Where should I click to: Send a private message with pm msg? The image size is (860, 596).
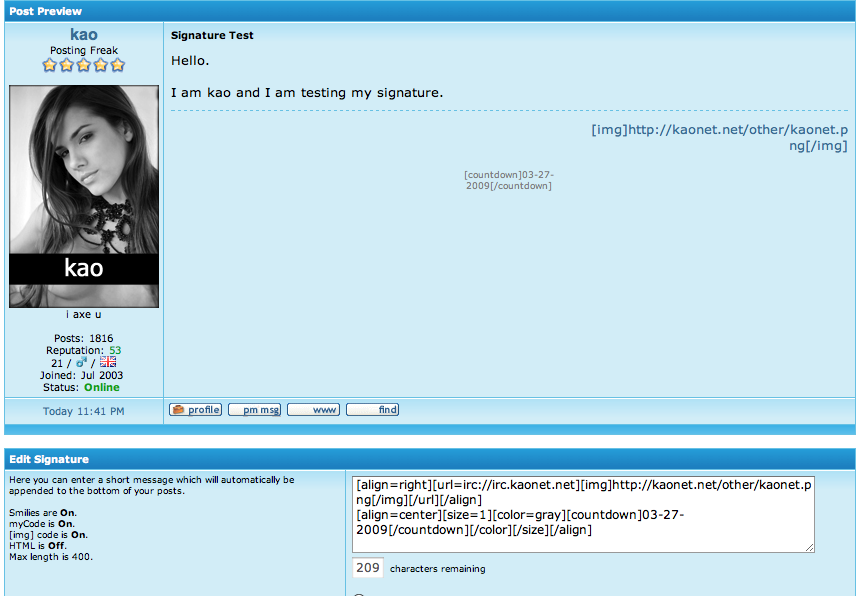(254, 410)
